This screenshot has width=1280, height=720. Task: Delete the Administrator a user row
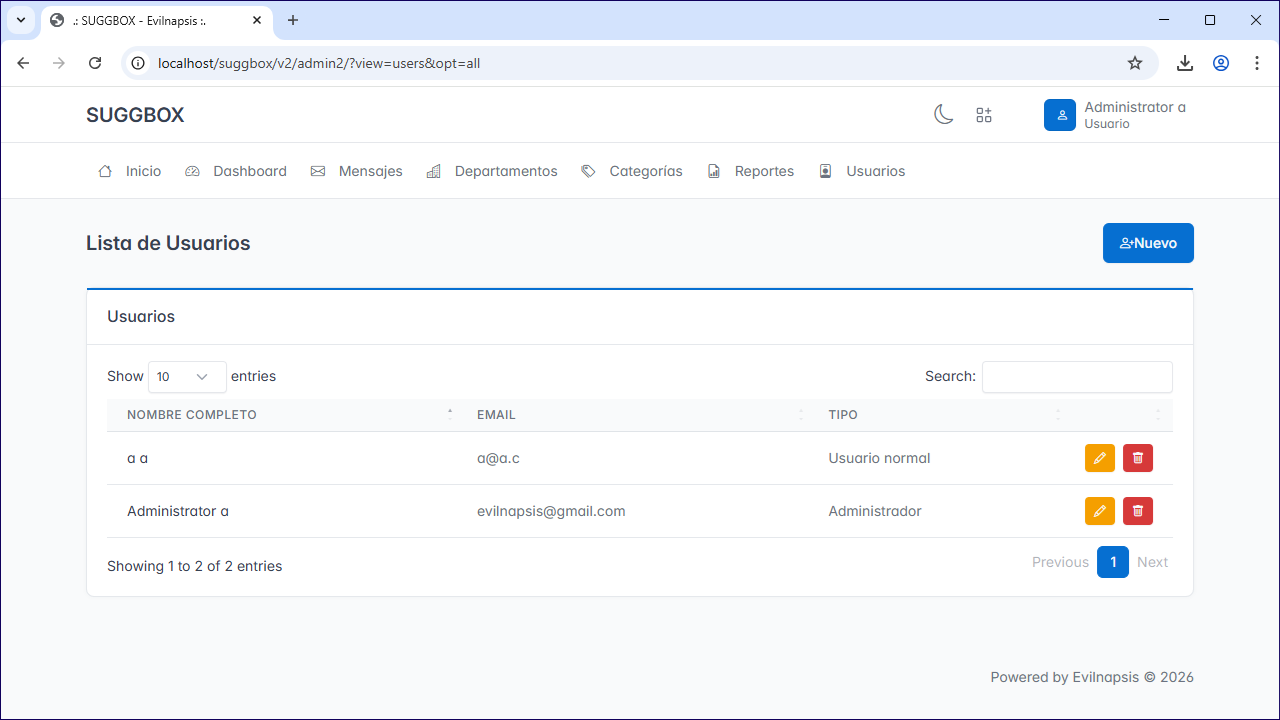coord(1138,511)
